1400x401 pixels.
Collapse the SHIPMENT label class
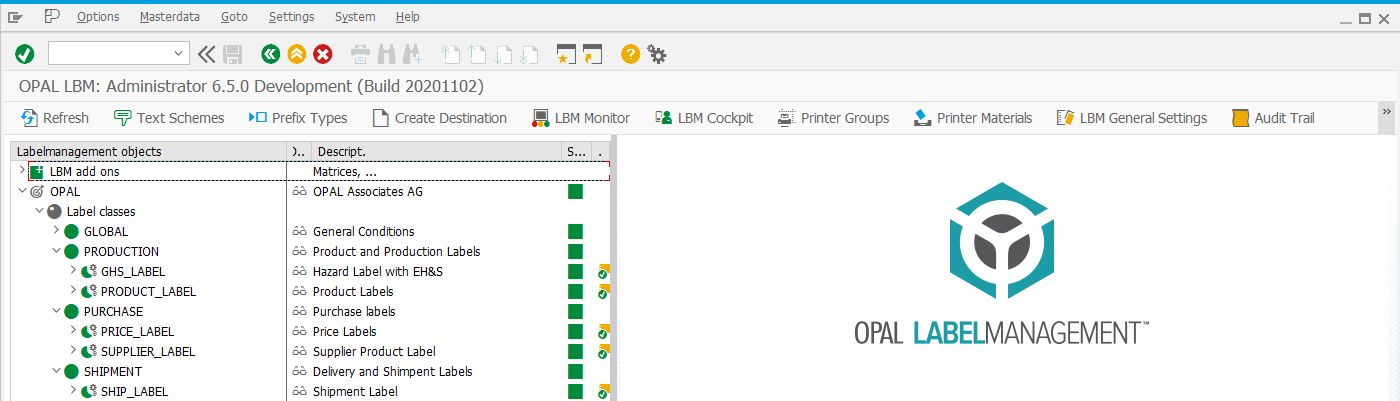tap(56, 371)
